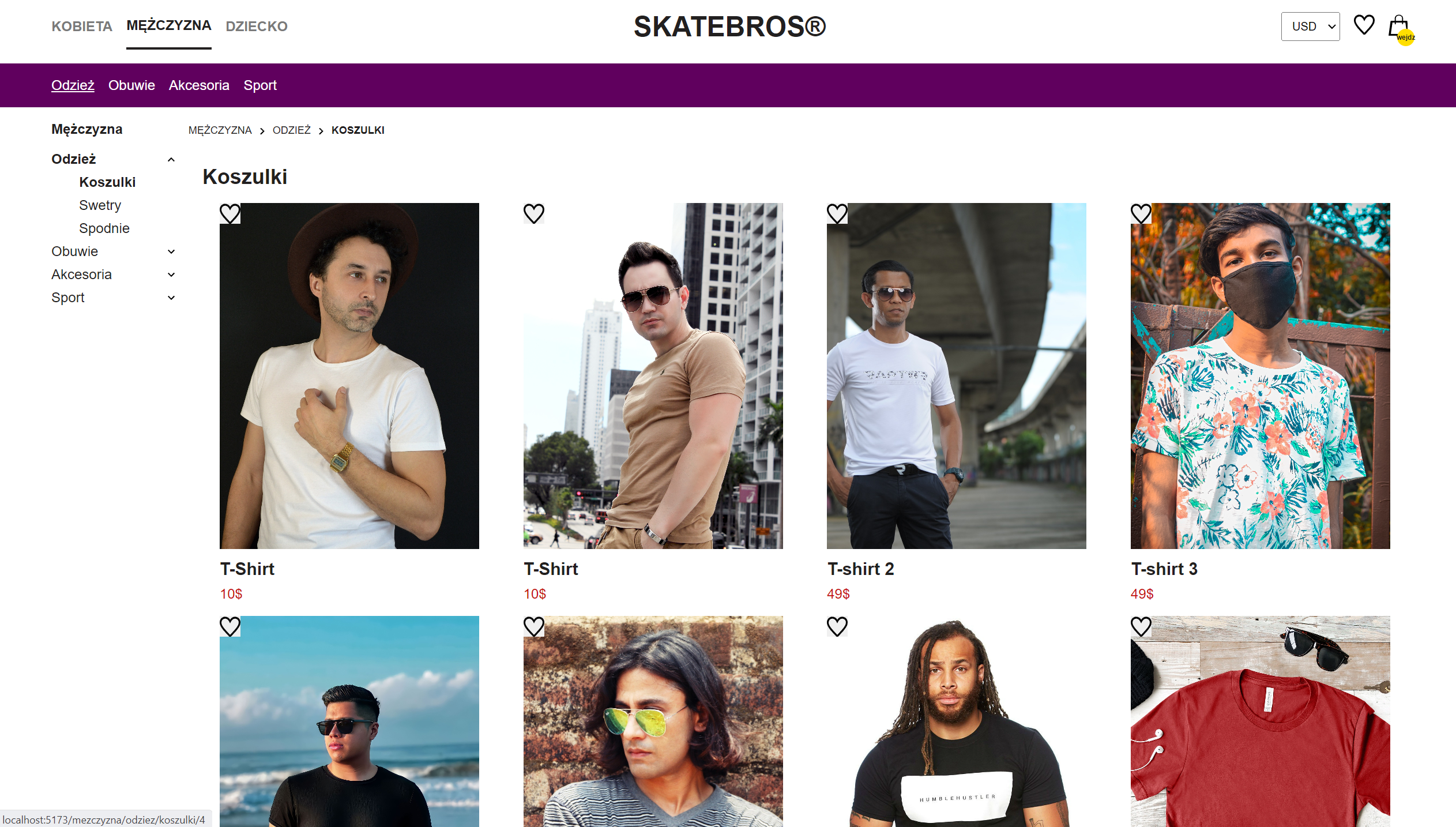Click heart on the brick-wall photo product

(x=533, y=626)
